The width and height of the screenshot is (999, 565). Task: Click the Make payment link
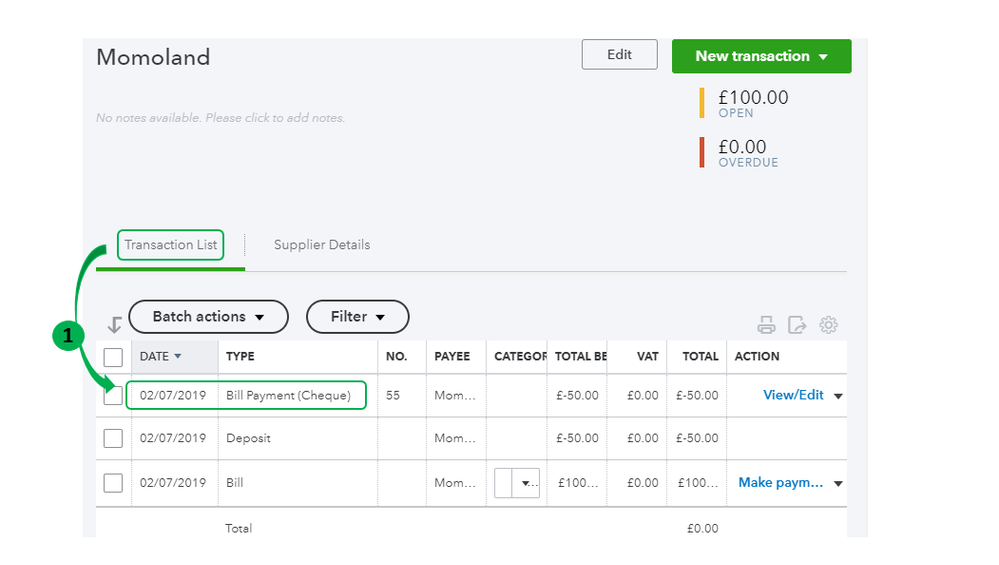(x=780, y=483)
